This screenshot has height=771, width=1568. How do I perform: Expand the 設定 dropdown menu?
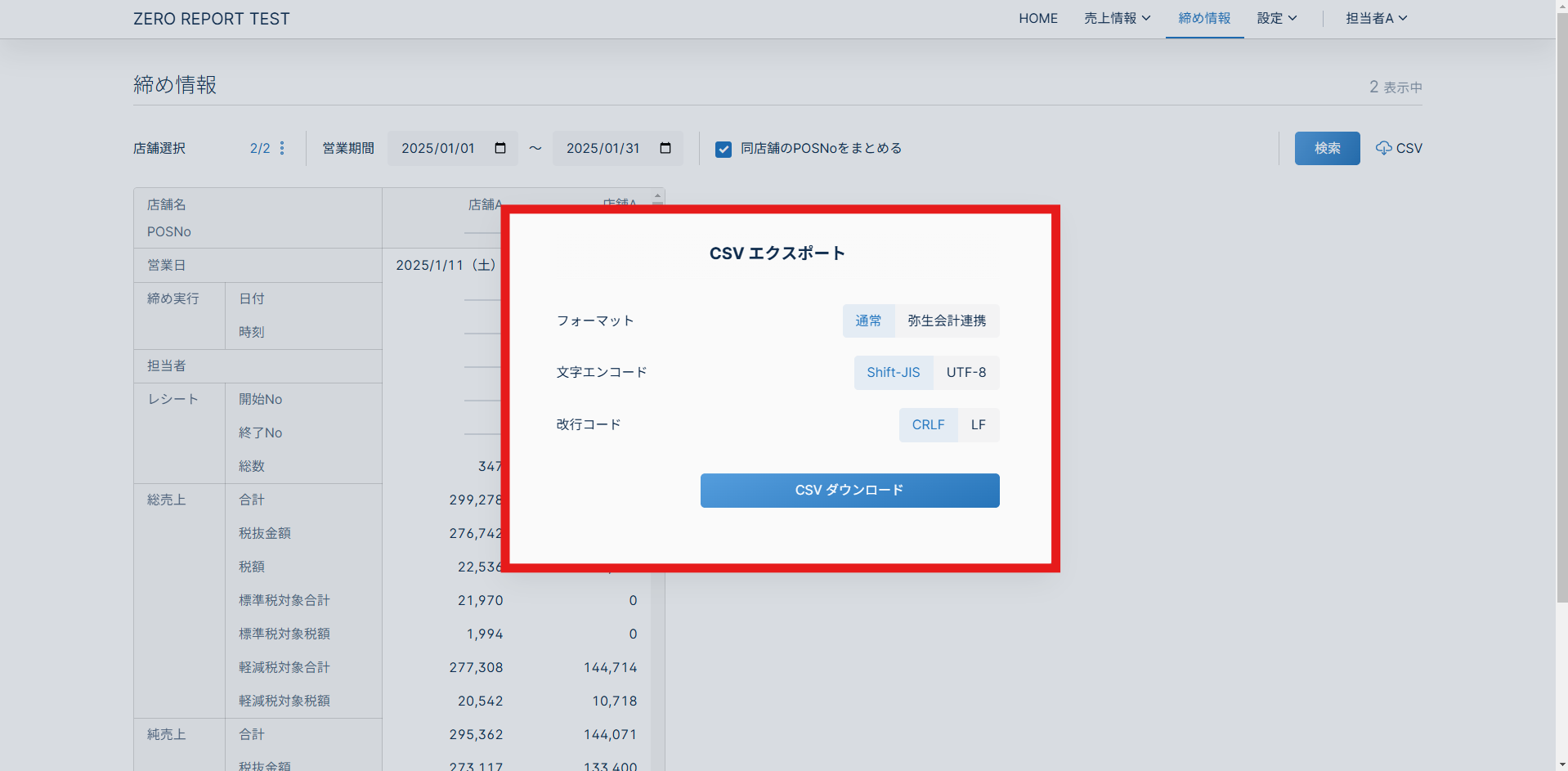coord(1276,19)
